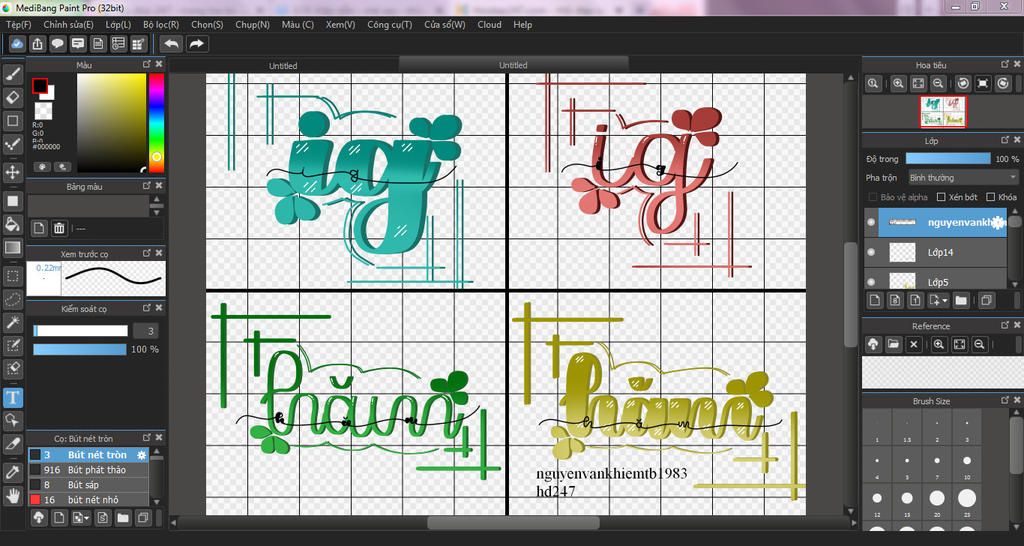The height and width of the screenshot is (546, 1024).
Task: Open the Chỉnh sửa(E) menu
Action: pos(68,25)
